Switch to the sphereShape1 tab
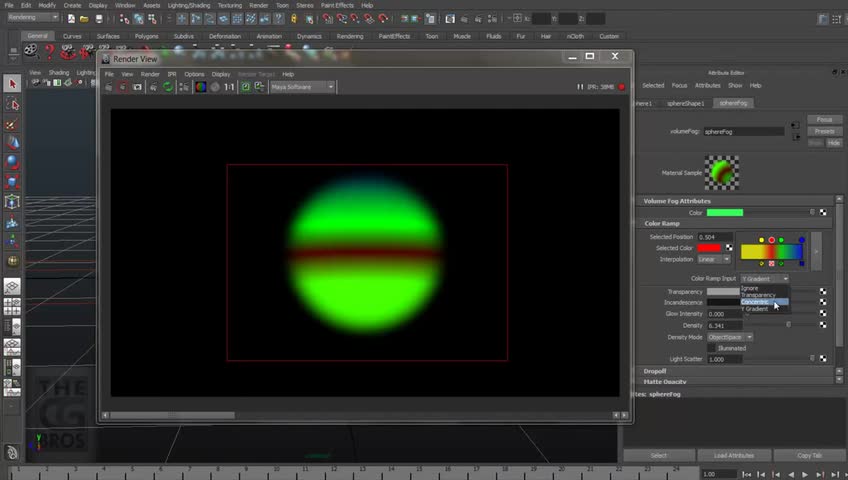The height and width of the screenshot is (480, 848). pos(686,103)
